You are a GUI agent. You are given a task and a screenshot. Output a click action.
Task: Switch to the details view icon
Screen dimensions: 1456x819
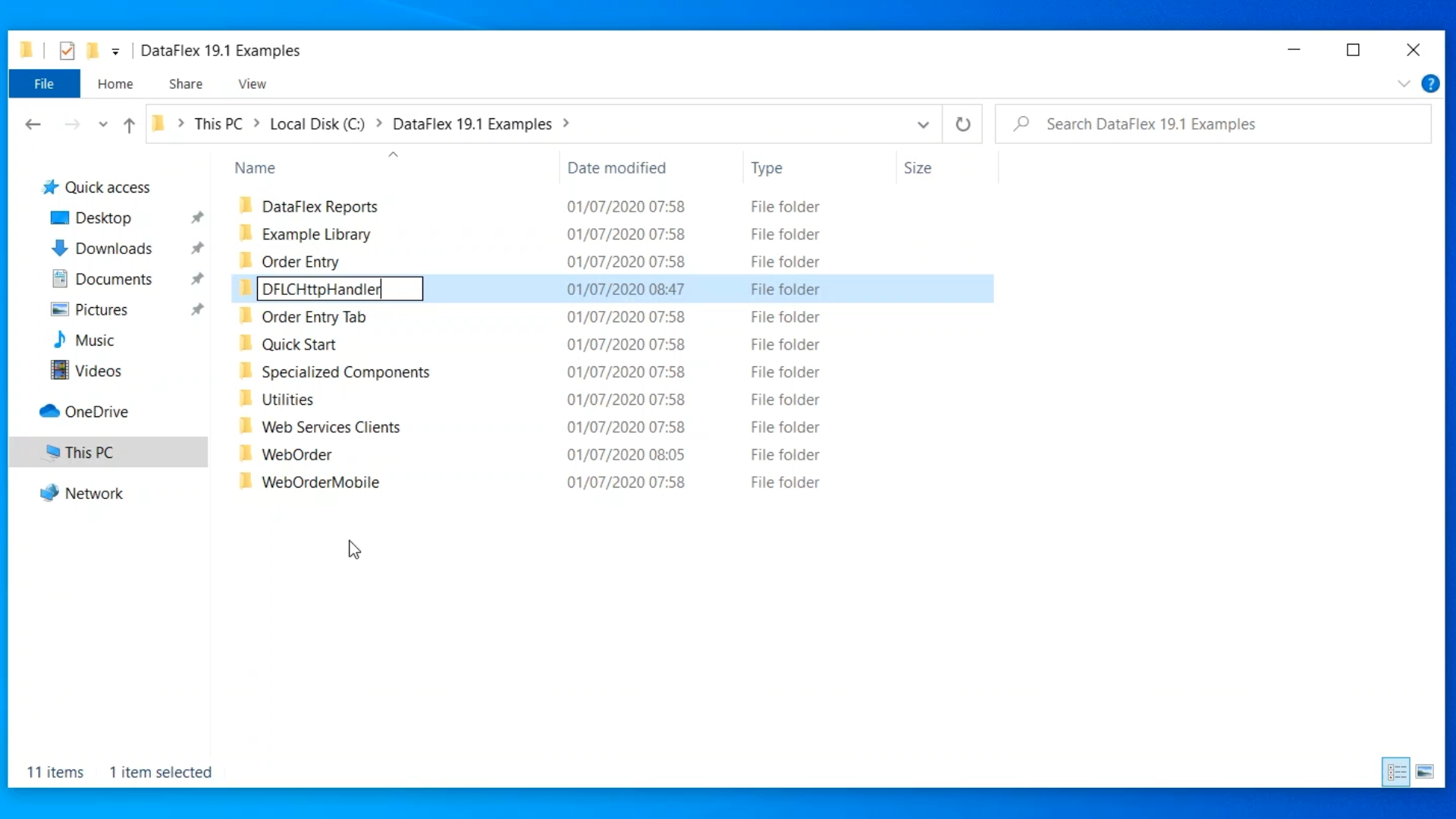(x=1396, y=772)
